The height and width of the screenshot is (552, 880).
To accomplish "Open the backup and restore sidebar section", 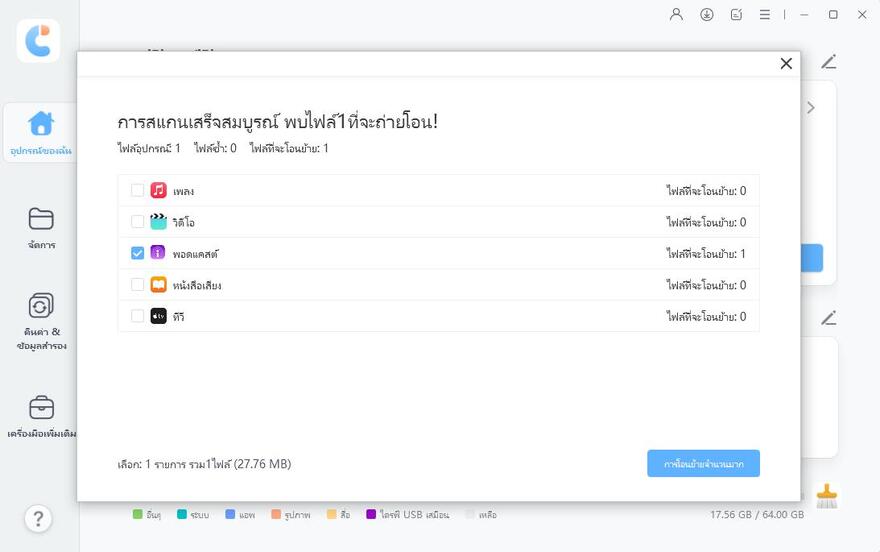I will pyautogui.click(x=42, y=321).
